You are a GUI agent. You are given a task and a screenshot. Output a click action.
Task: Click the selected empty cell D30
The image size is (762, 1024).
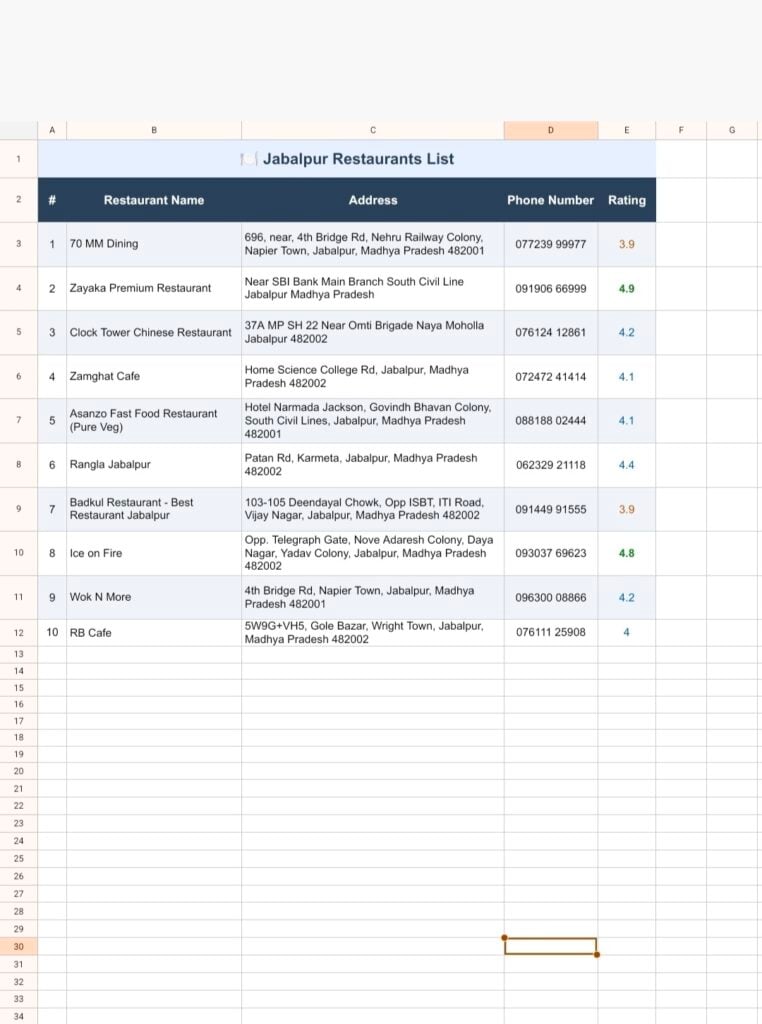pos(550,946)
